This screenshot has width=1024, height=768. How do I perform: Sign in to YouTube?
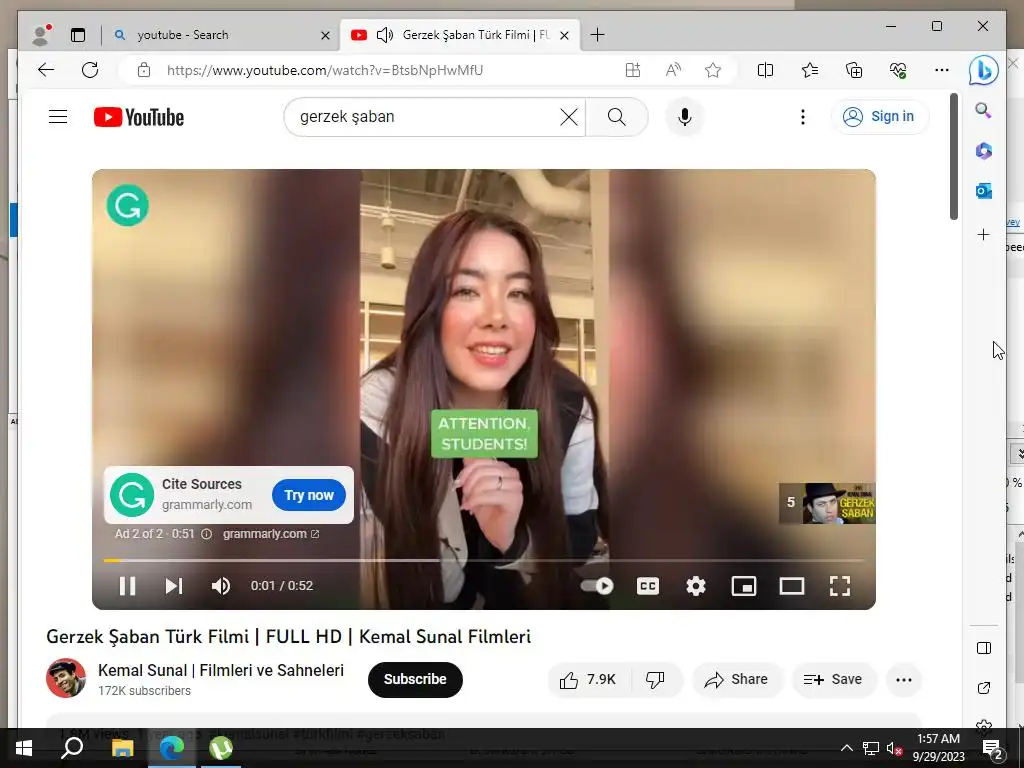(880, 117)
